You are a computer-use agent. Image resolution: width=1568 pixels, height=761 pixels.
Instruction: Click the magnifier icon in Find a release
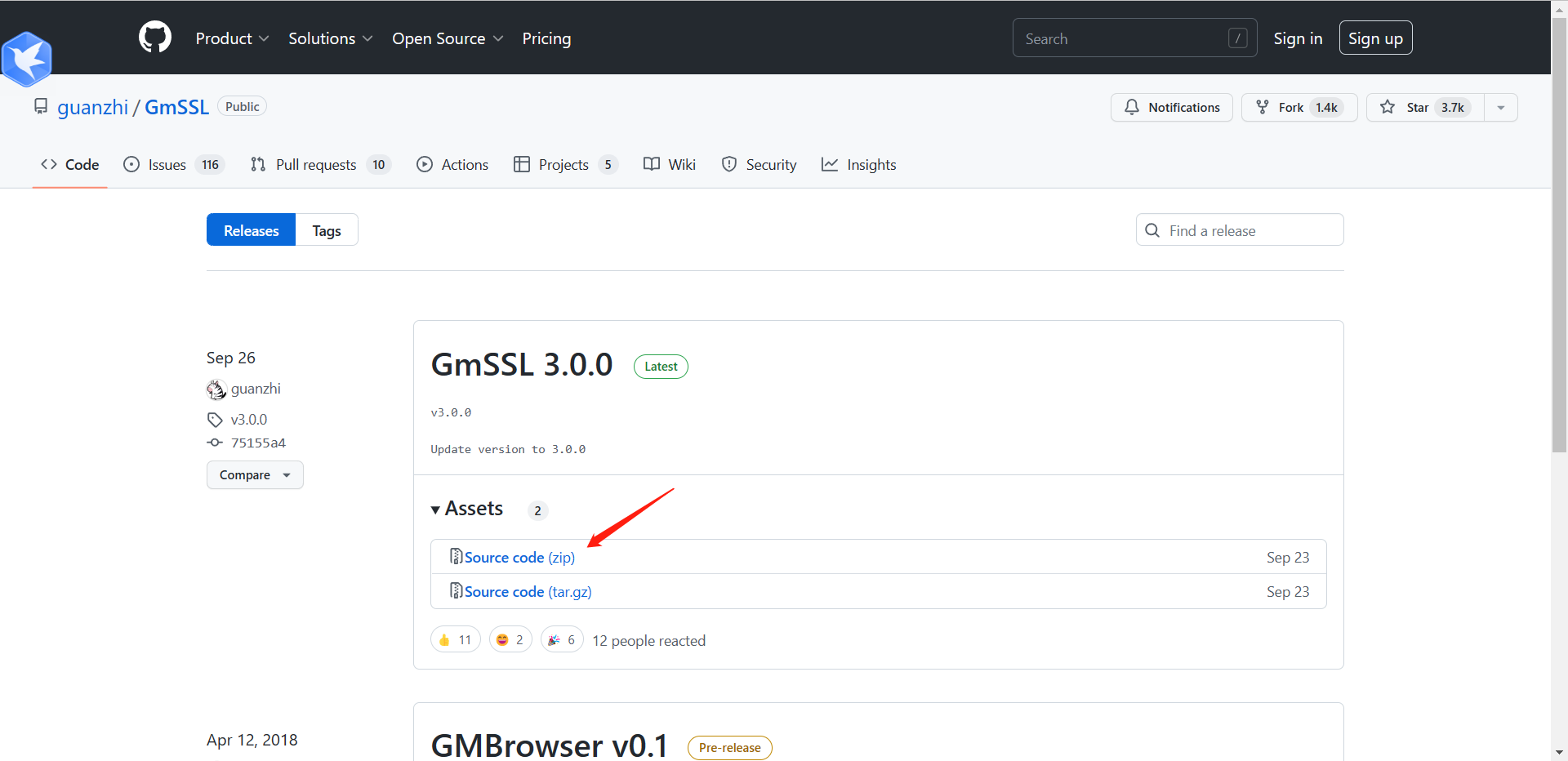pos(1152,230)
